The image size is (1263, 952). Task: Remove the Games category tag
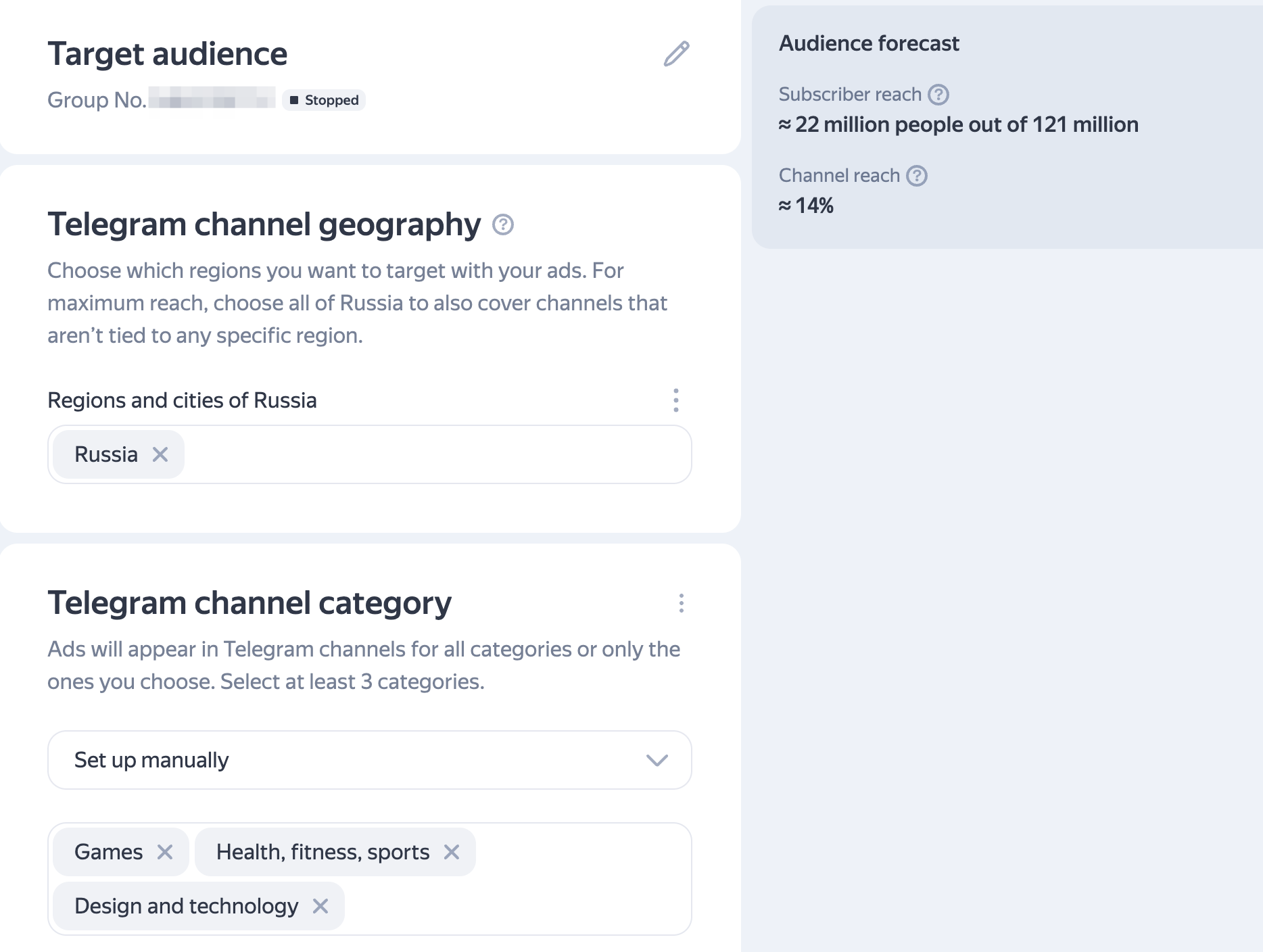(165, 852)
